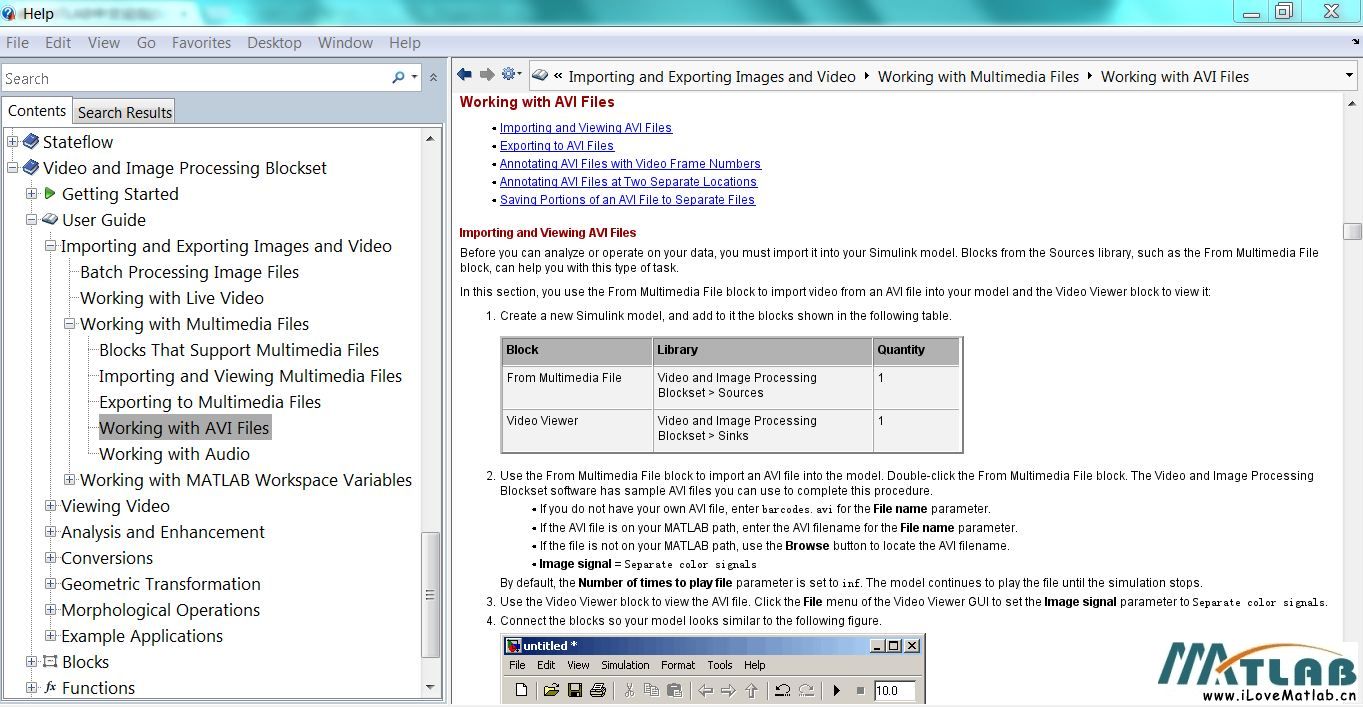Open the Go menu
Image resolution: width=1363 pixels, height=707 pixels.
(146, 43)
